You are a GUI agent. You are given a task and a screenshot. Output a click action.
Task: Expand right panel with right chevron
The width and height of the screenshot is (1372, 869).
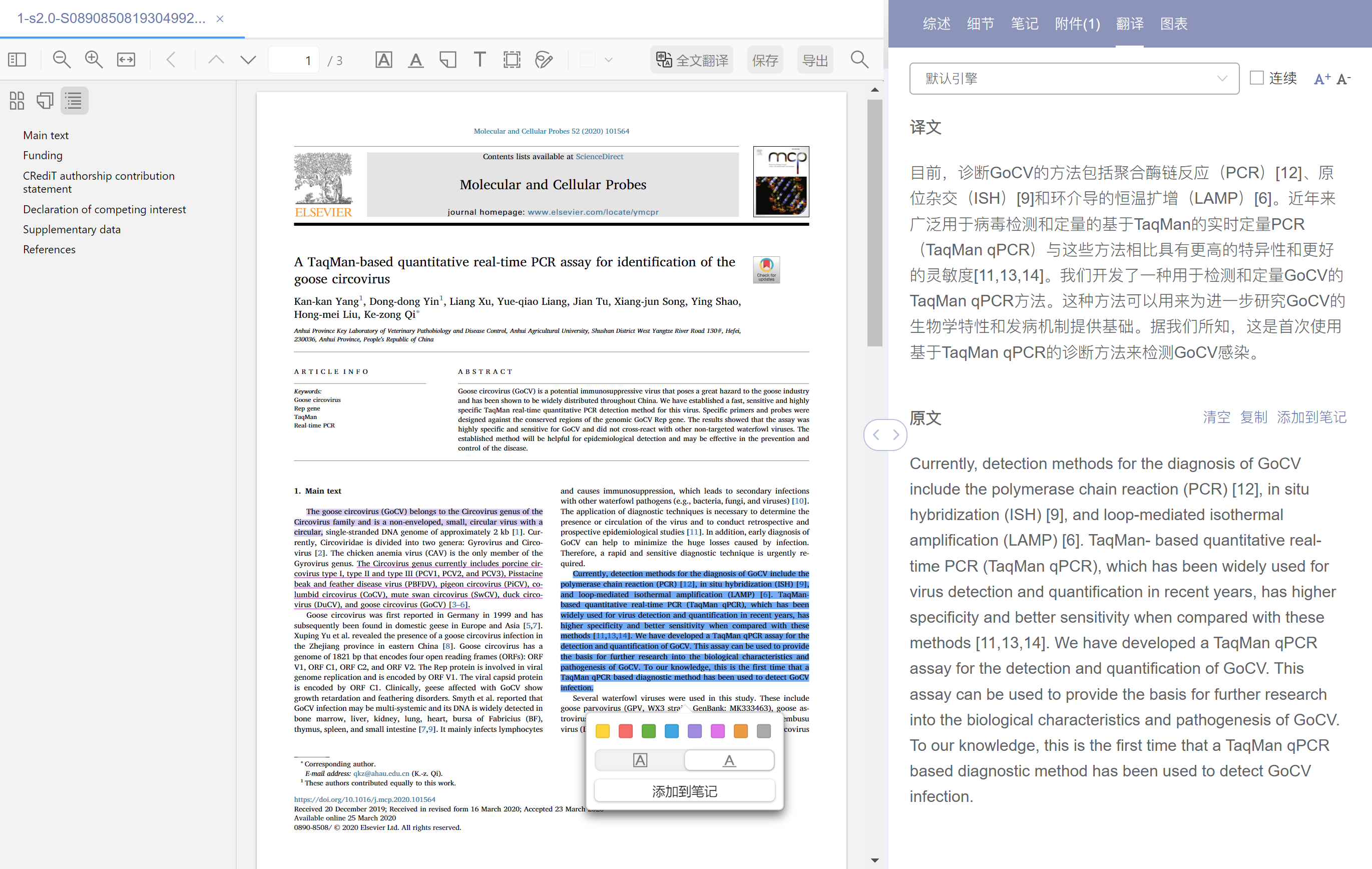896,435
